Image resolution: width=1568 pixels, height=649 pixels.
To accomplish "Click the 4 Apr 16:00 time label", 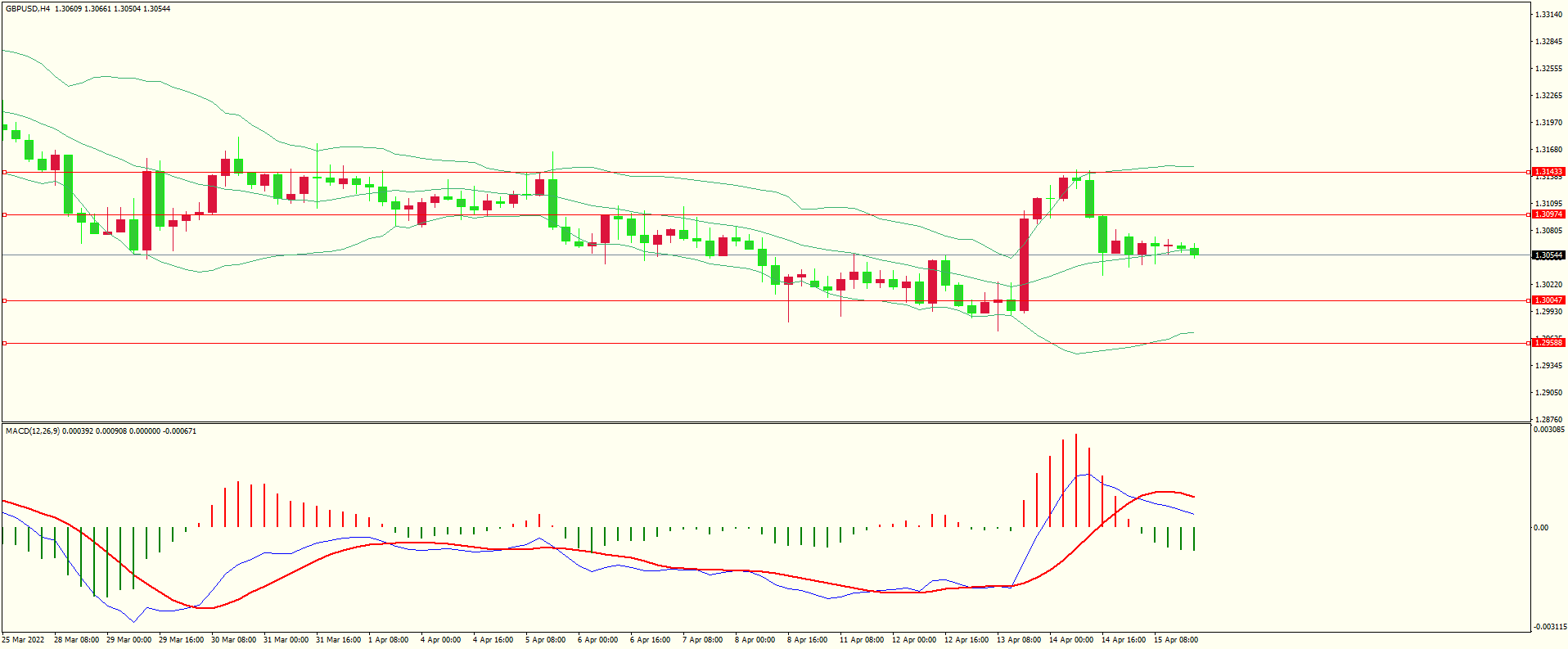I will tap(493, 640).
